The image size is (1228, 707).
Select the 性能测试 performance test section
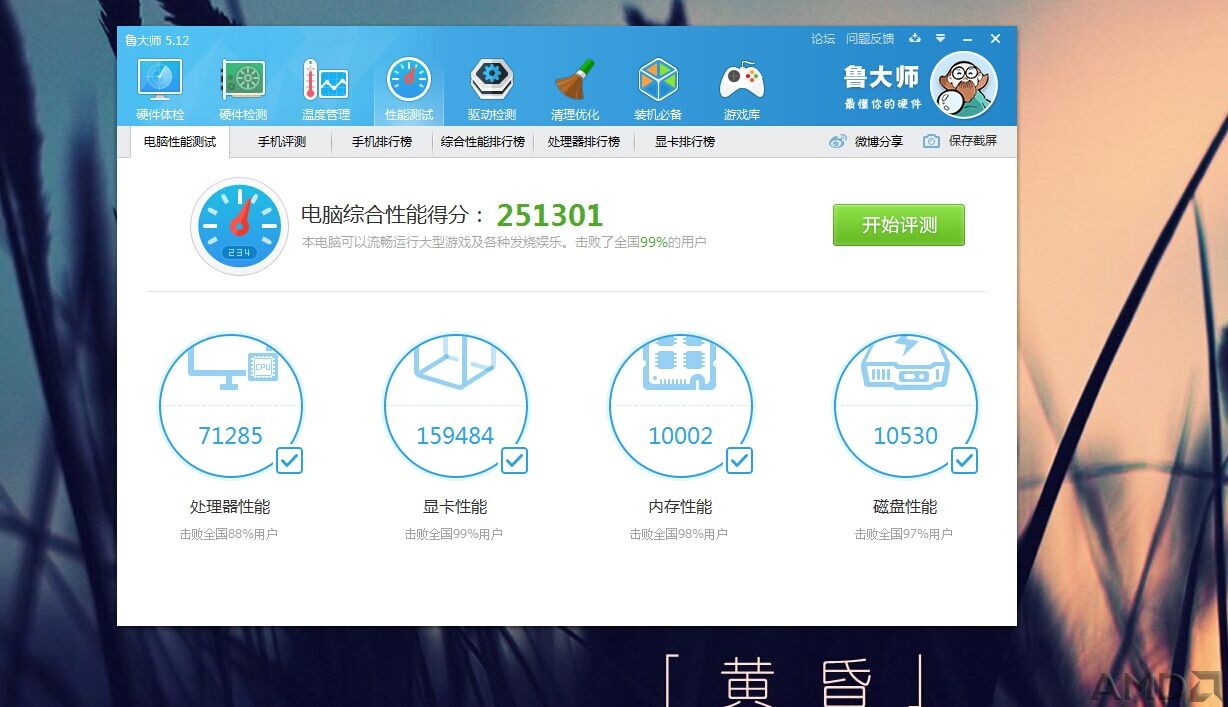[409, 90]
